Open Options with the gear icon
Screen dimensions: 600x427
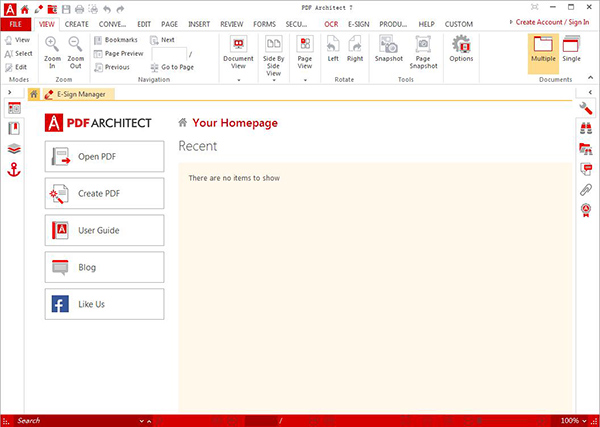(461, 46)
